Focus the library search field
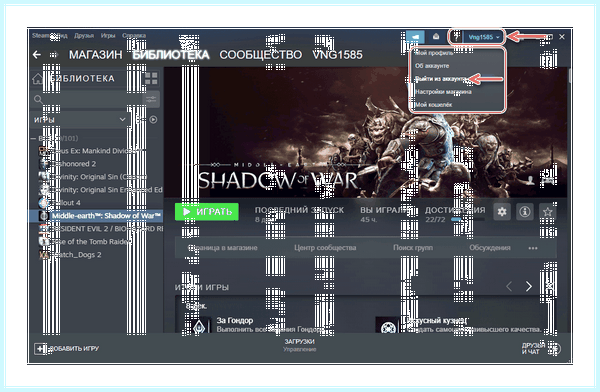 [86, 100]
